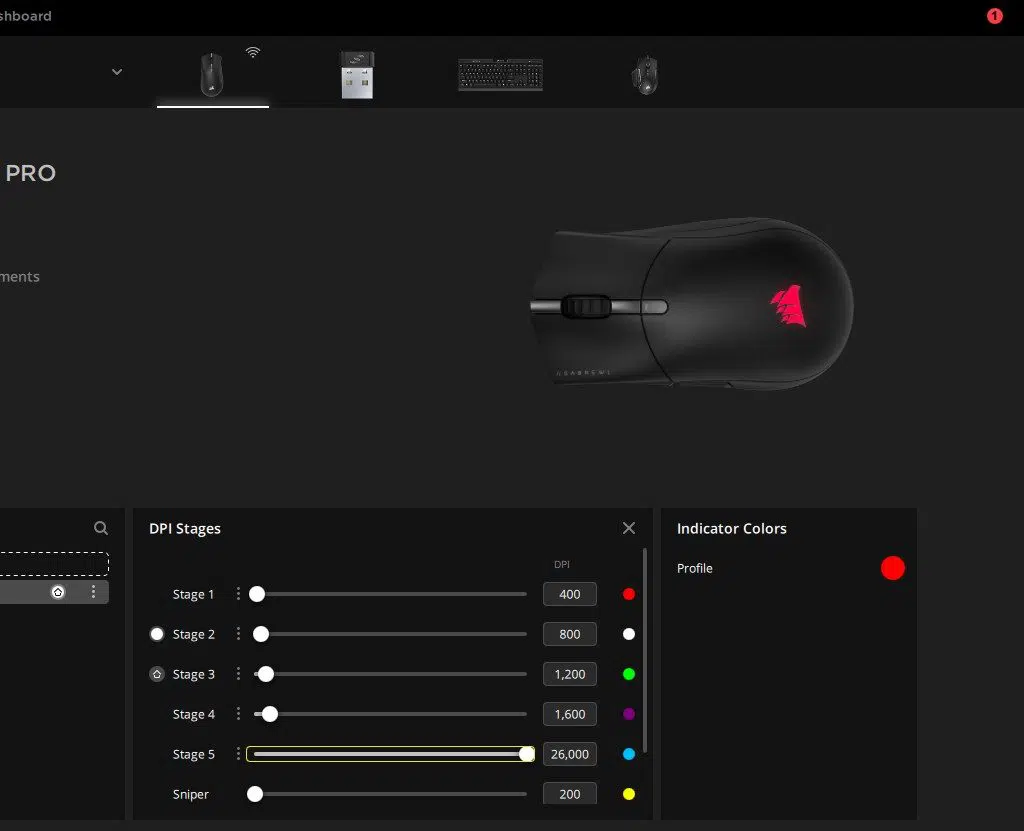Image resolution: width=1024 pixels, height=831 pixels.
Task: Select the Stage 2 radio indicator
Action: 157,634
